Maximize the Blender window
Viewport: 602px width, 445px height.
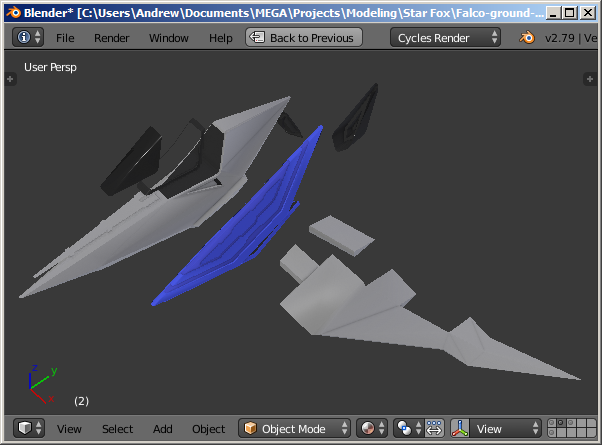coord(570,13)
